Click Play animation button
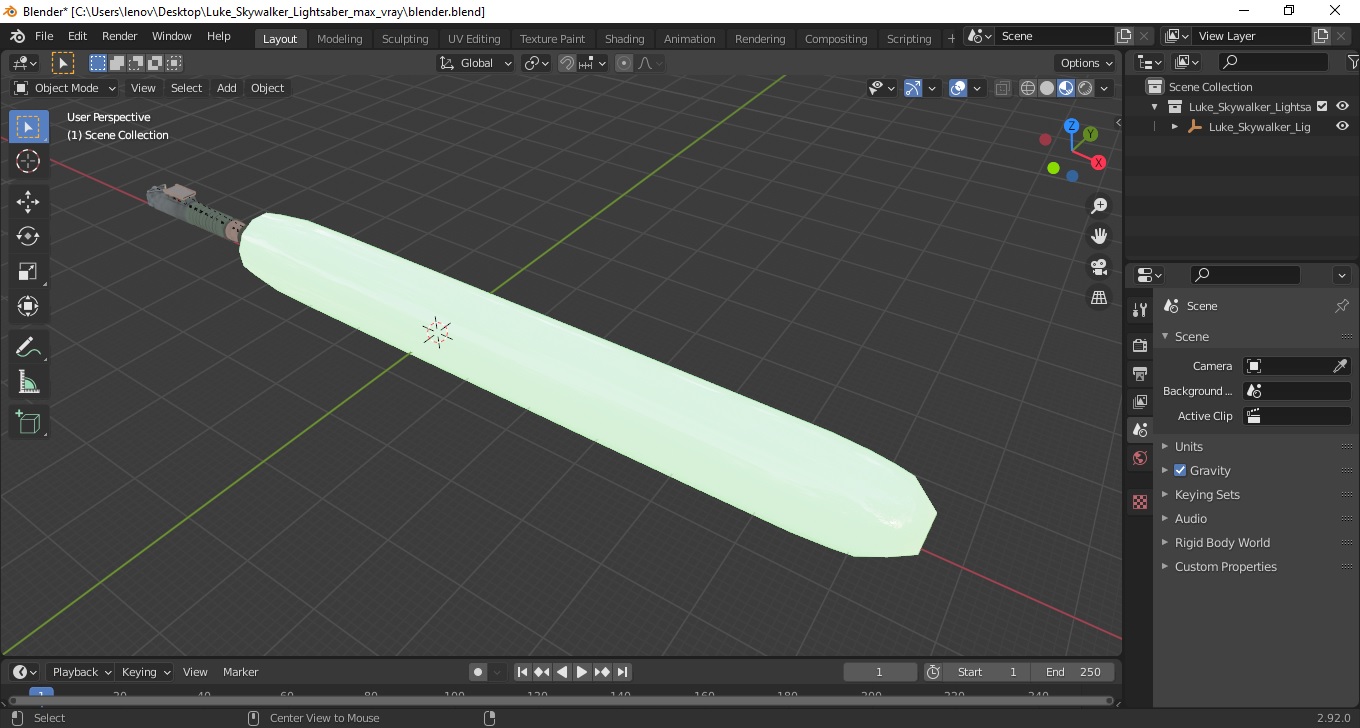Image resolution: width=1360 pixels, height=728 pixels. click(582, 672)
